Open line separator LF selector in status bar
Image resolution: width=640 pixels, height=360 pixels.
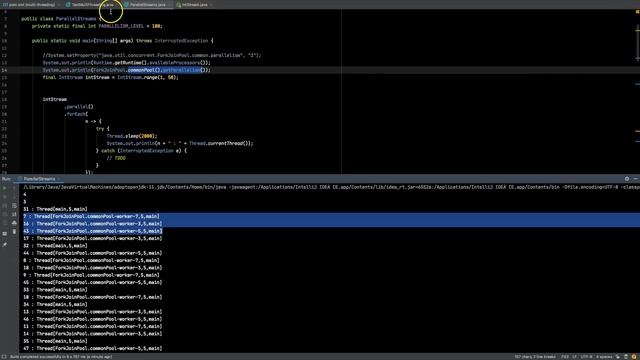tap(574, 357)
